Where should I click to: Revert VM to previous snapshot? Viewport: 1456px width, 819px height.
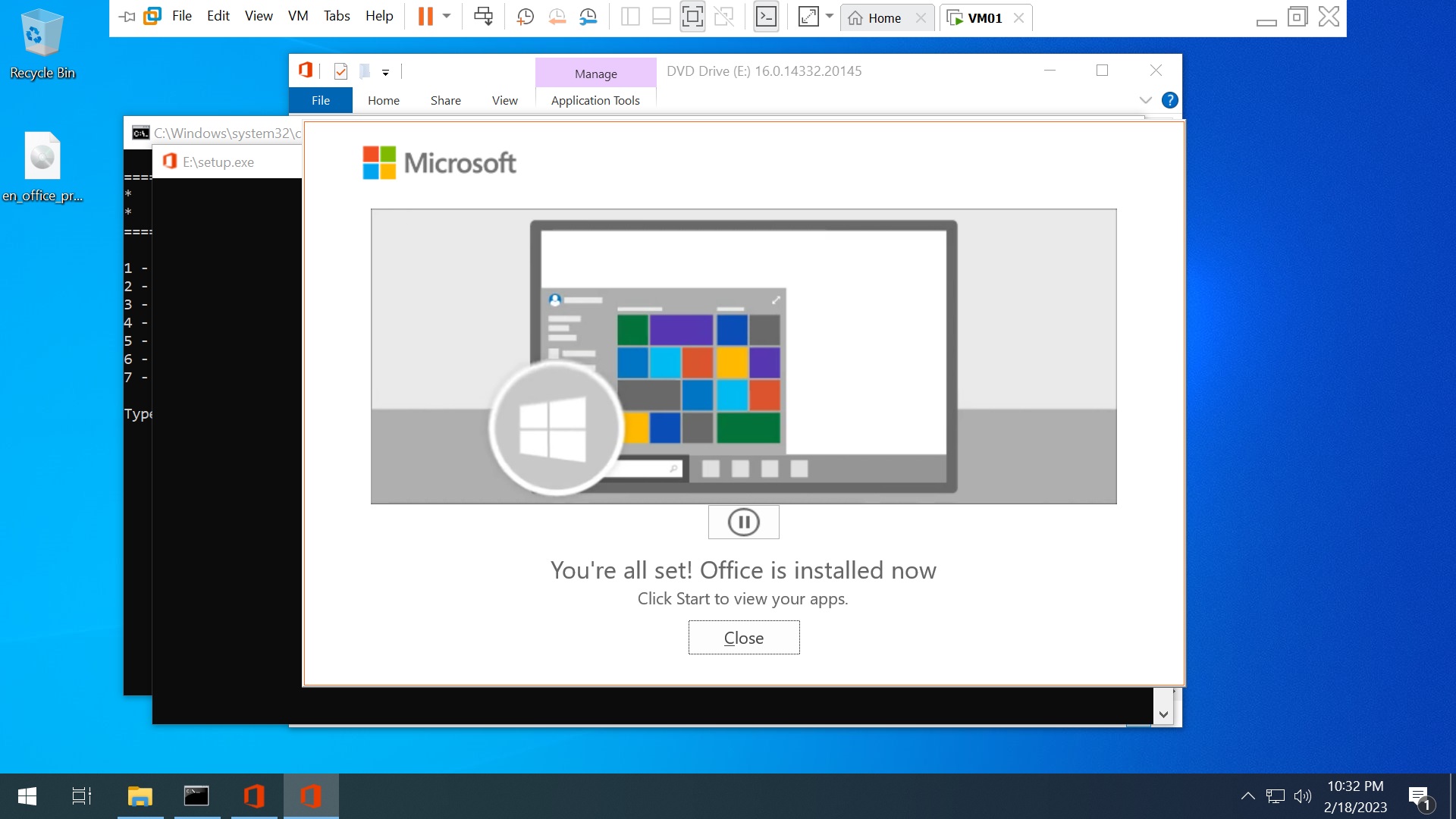(x=557, y=17)
